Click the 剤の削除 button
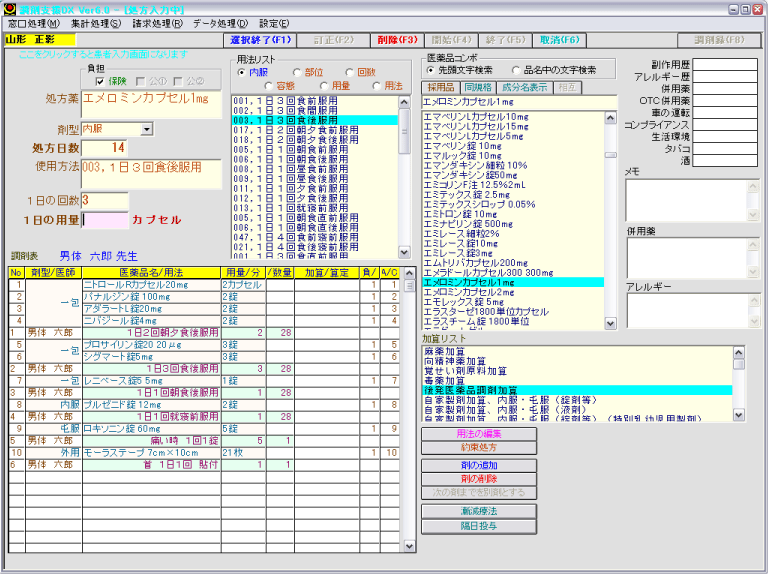 [x=479, y=479]
